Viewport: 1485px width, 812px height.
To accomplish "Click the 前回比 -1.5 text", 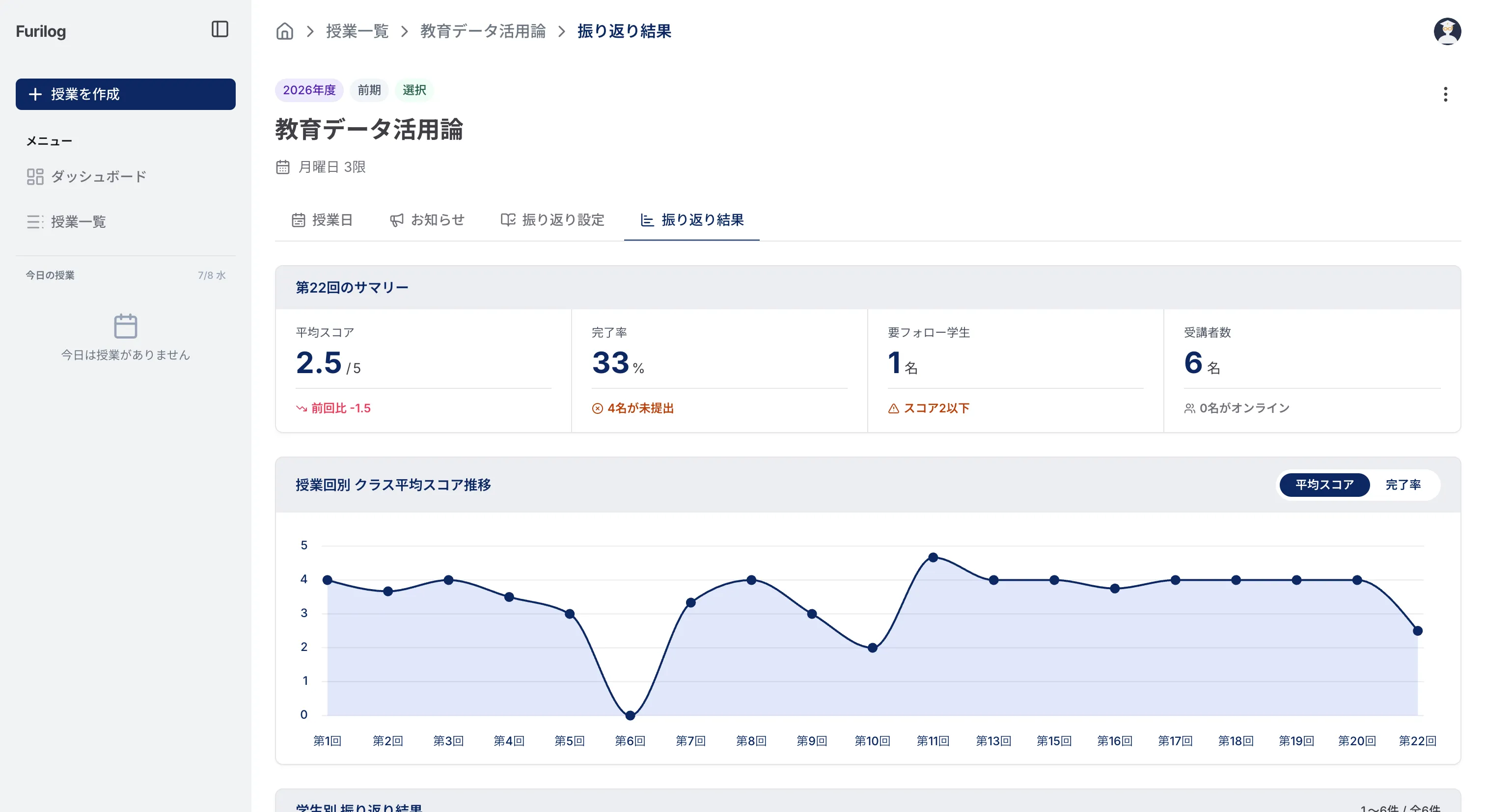I will click(x=341, y=408).
